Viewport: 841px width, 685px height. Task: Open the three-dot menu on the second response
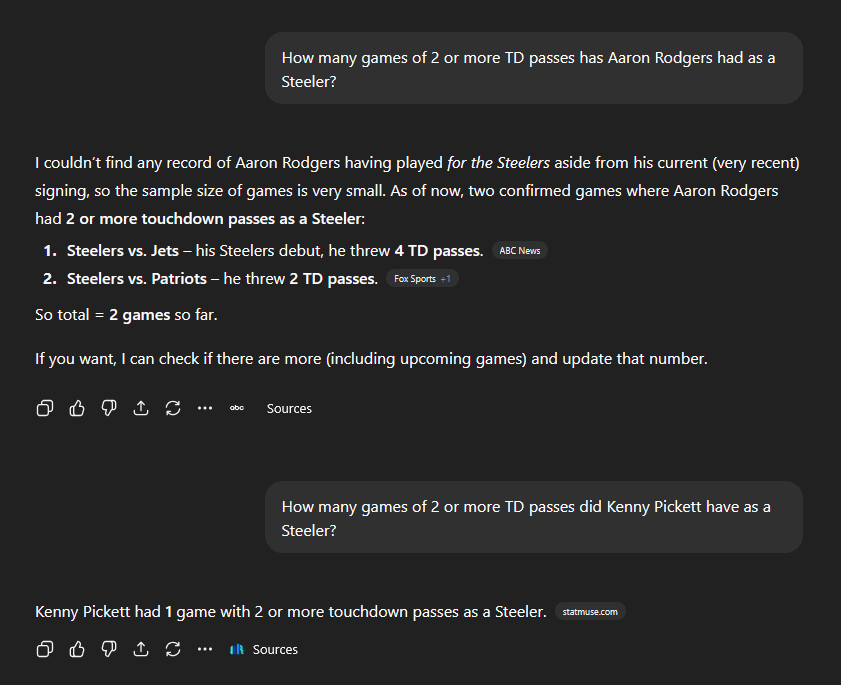pos(205,649)
